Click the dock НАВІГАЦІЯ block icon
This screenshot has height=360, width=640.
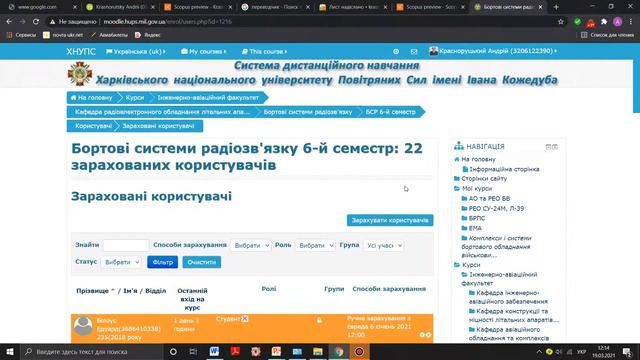[x=555, y=147]
